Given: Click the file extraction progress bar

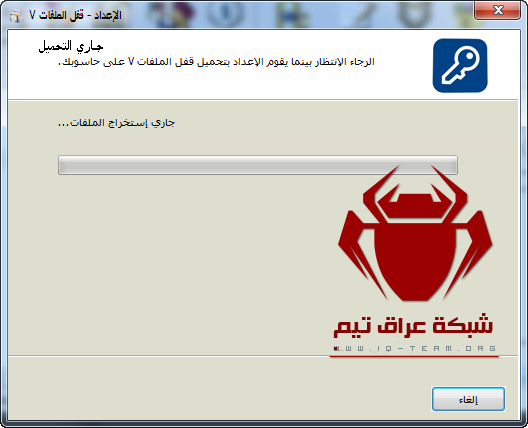Looking at the screenshot, I should click(x=258, y=165).
